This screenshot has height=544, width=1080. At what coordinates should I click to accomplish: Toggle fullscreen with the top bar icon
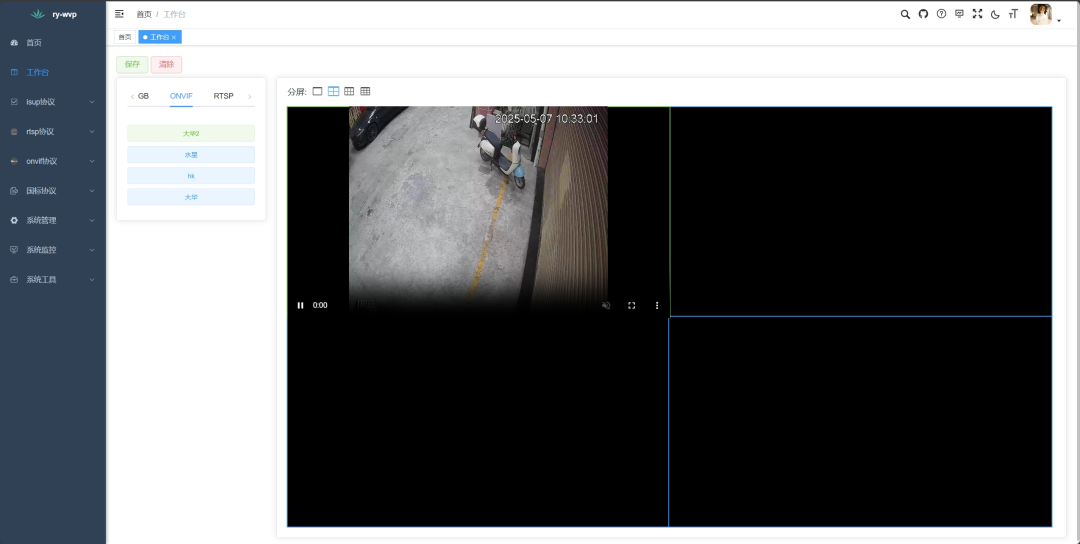977,14
